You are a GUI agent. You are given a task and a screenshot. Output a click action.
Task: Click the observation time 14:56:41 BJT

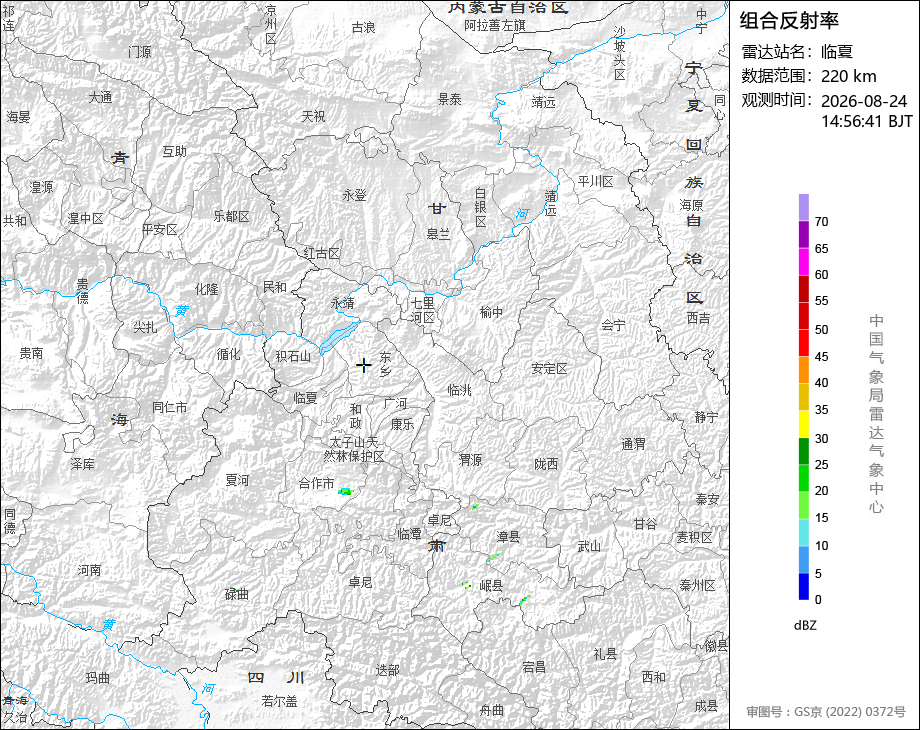[867, 121]
